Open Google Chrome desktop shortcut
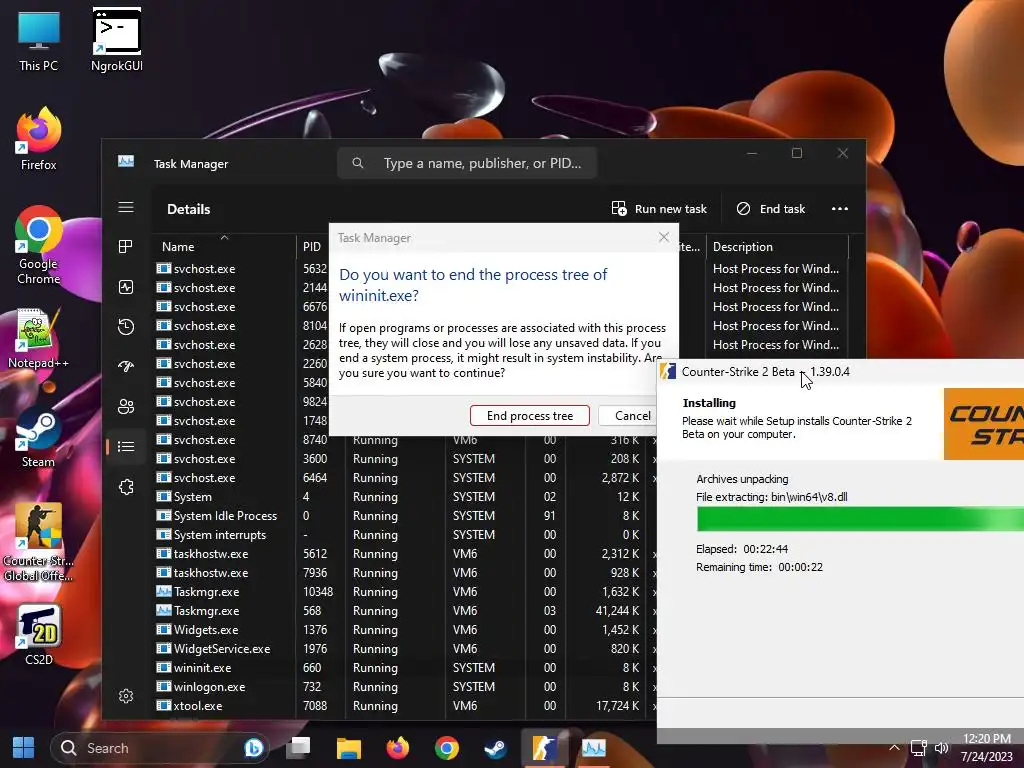The width and height of the screenshot is (1024, 768). pyautogui.click(x=39, y=246)
